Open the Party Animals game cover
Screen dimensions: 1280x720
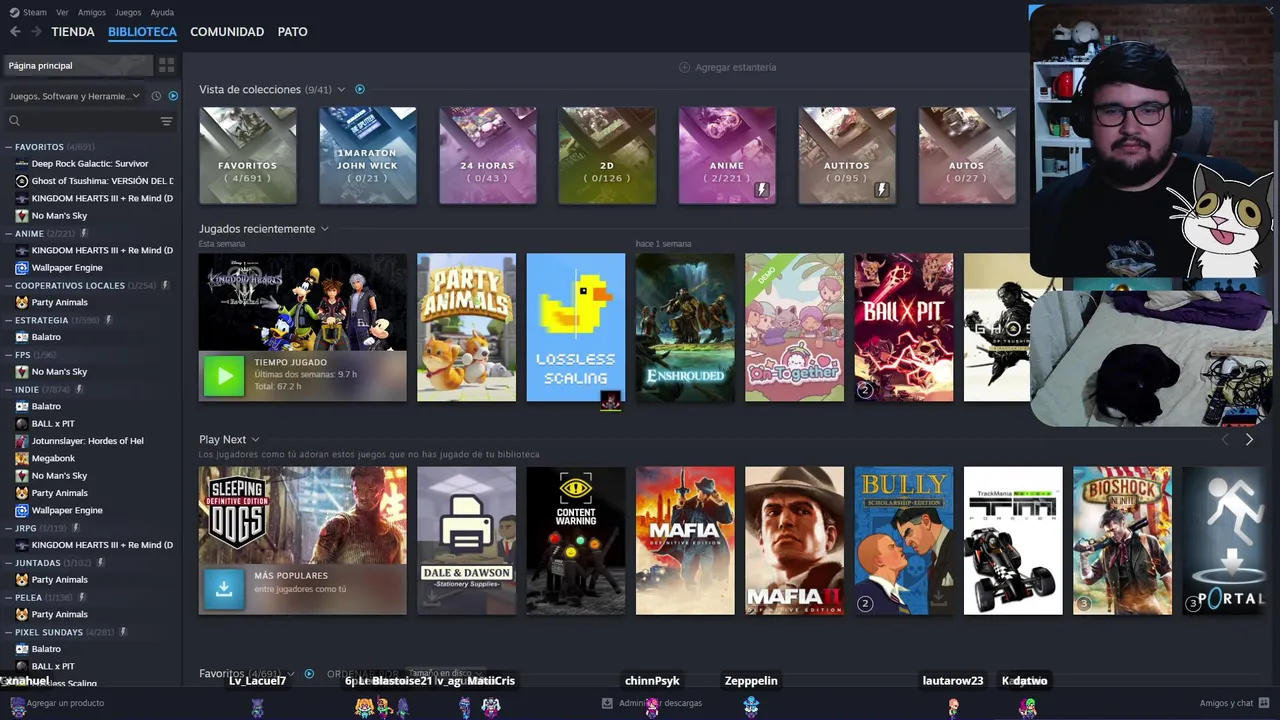(466, 327)
